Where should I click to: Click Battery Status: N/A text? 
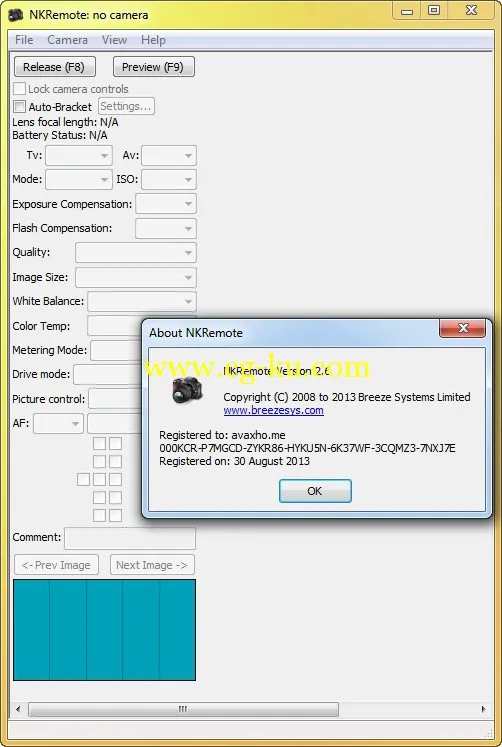(x=60, y=135)
